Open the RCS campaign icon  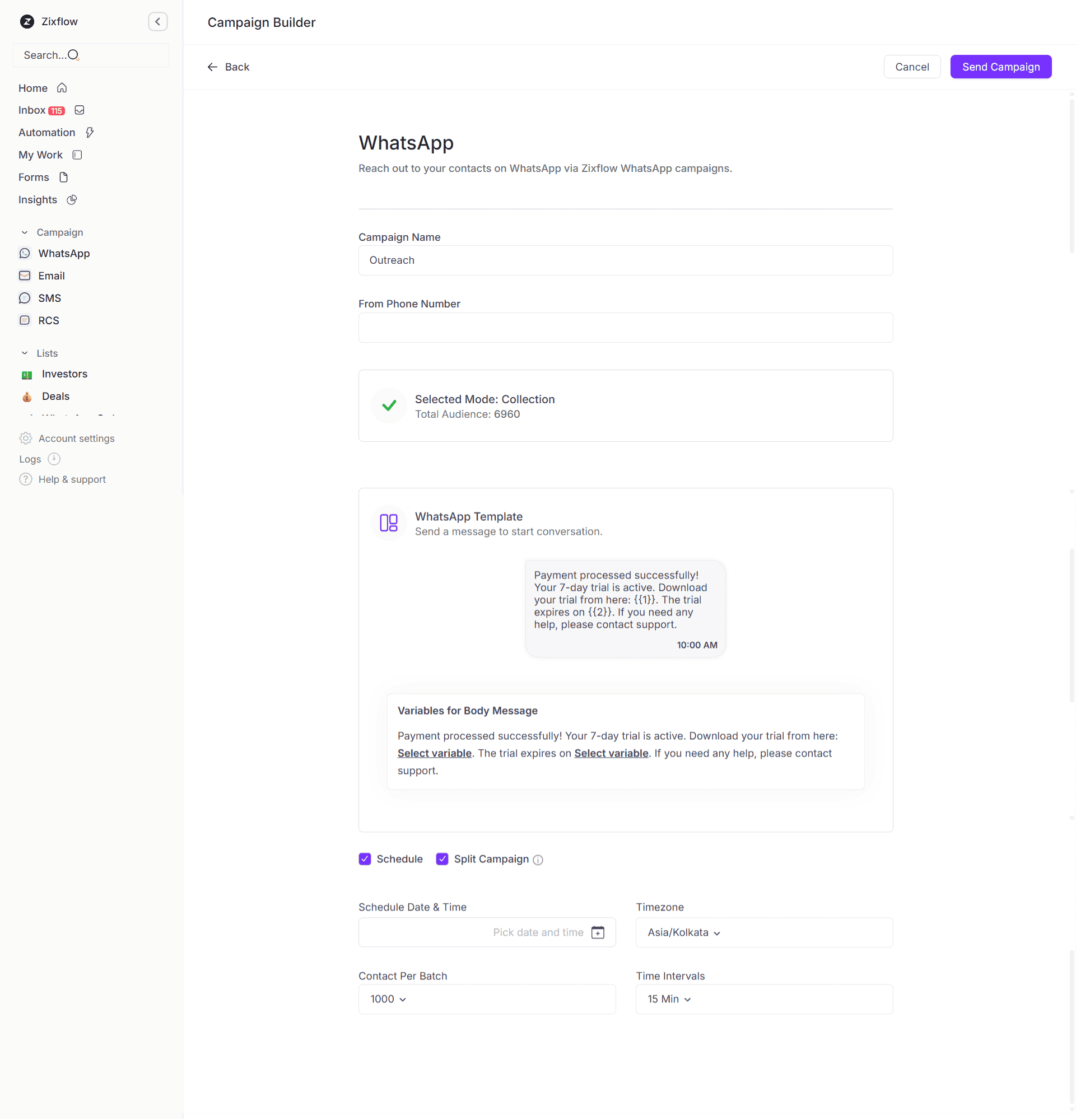coord(25,320)
